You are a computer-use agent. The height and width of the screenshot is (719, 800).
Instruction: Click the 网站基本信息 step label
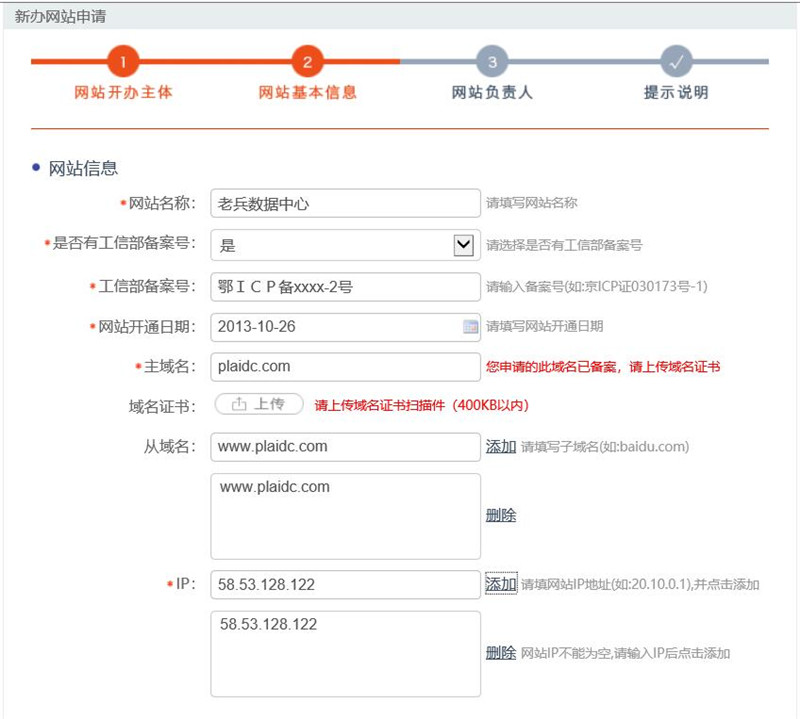click(308, 92)
